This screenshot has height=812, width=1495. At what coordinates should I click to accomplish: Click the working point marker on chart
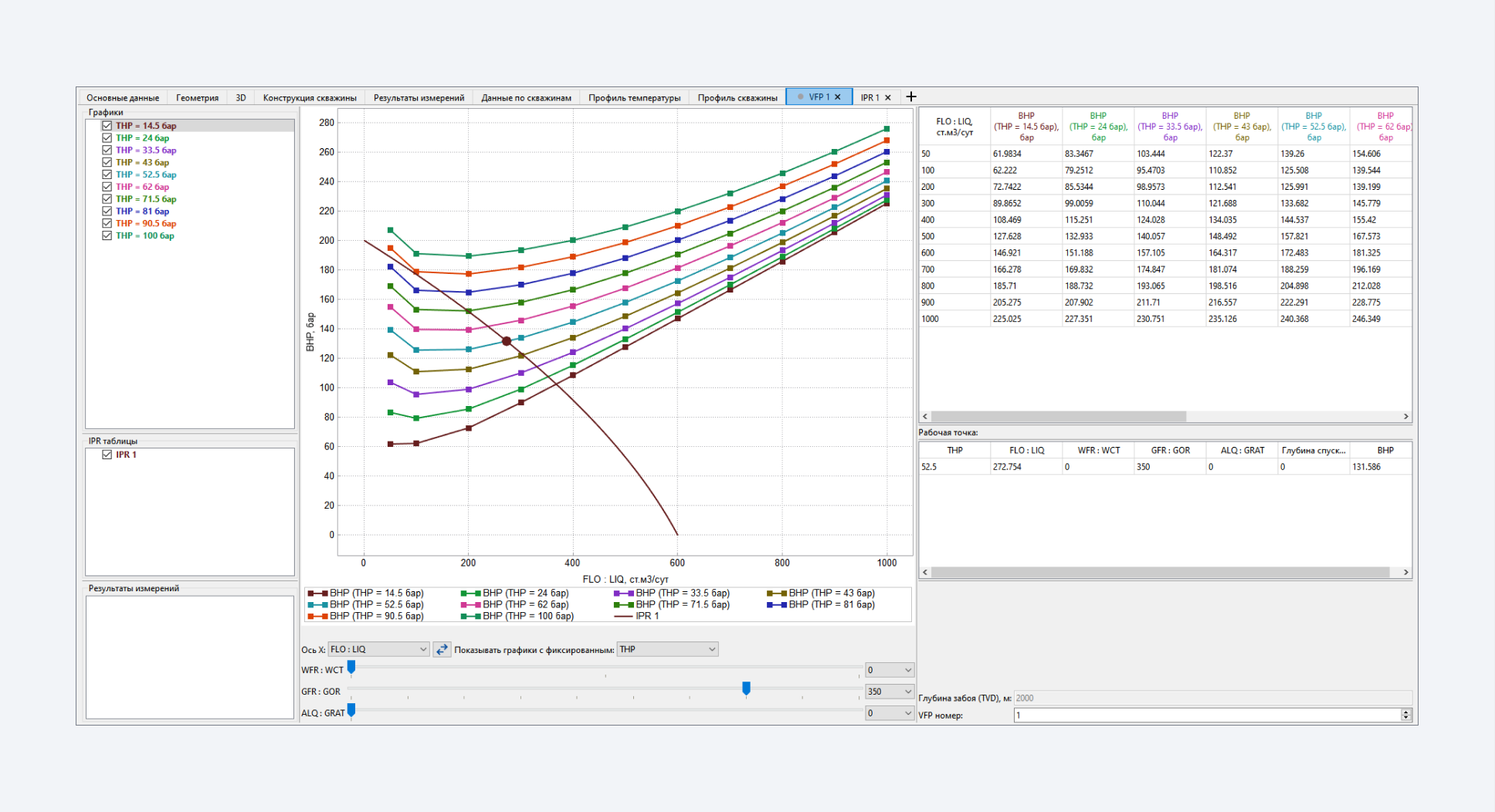507,341
